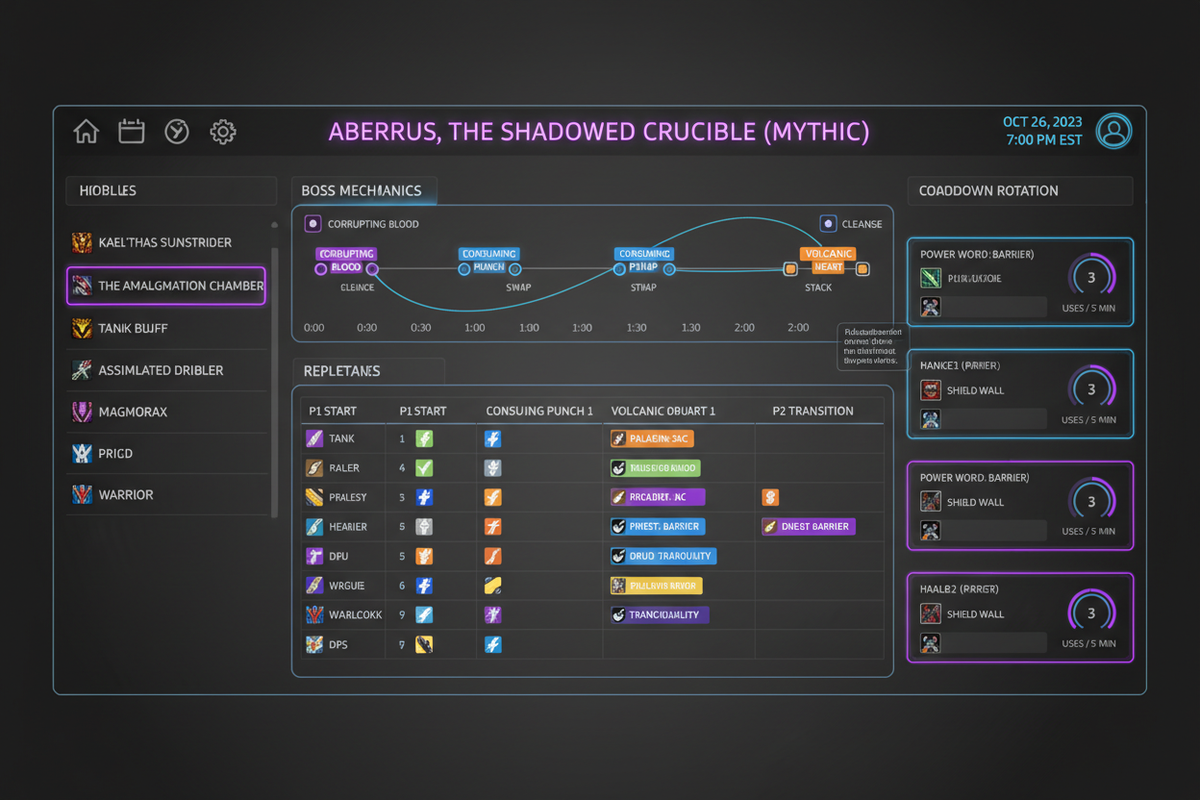Viewport: 1200px width, 800px height.
Task: Click the purple Dnest Barrier tag
Action: (808, 526)
